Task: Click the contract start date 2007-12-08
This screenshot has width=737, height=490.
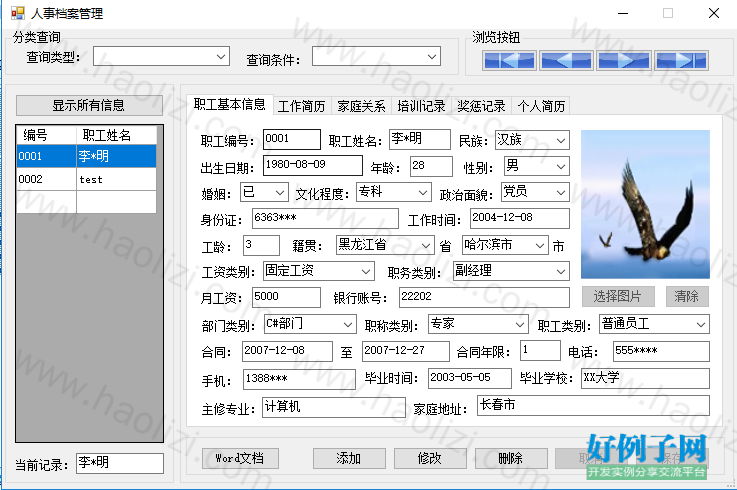Action: pyautogui.click(x=287, y=351)
